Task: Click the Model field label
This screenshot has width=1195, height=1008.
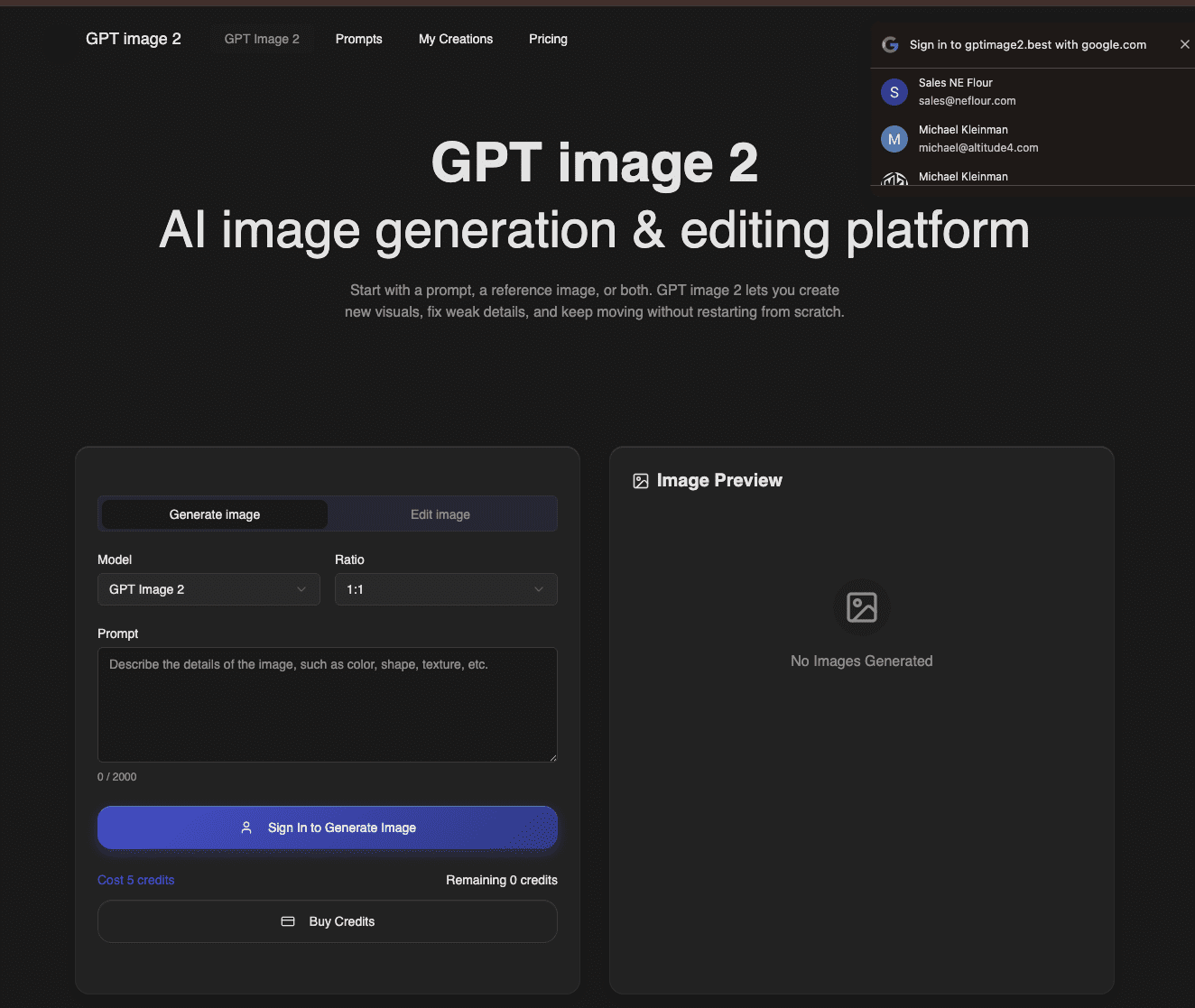Action: pyautogui.click(x=115, y=559)
